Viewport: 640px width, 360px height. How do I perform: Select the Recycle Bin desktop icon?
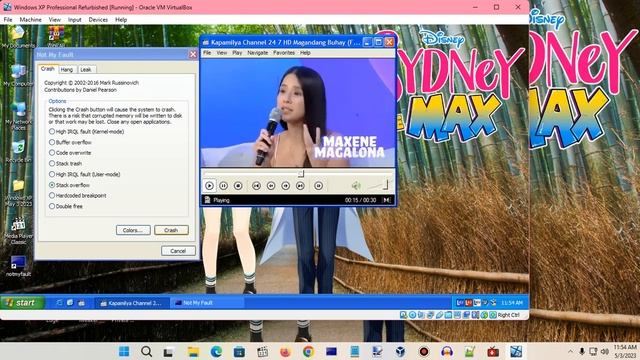(18, 151)
